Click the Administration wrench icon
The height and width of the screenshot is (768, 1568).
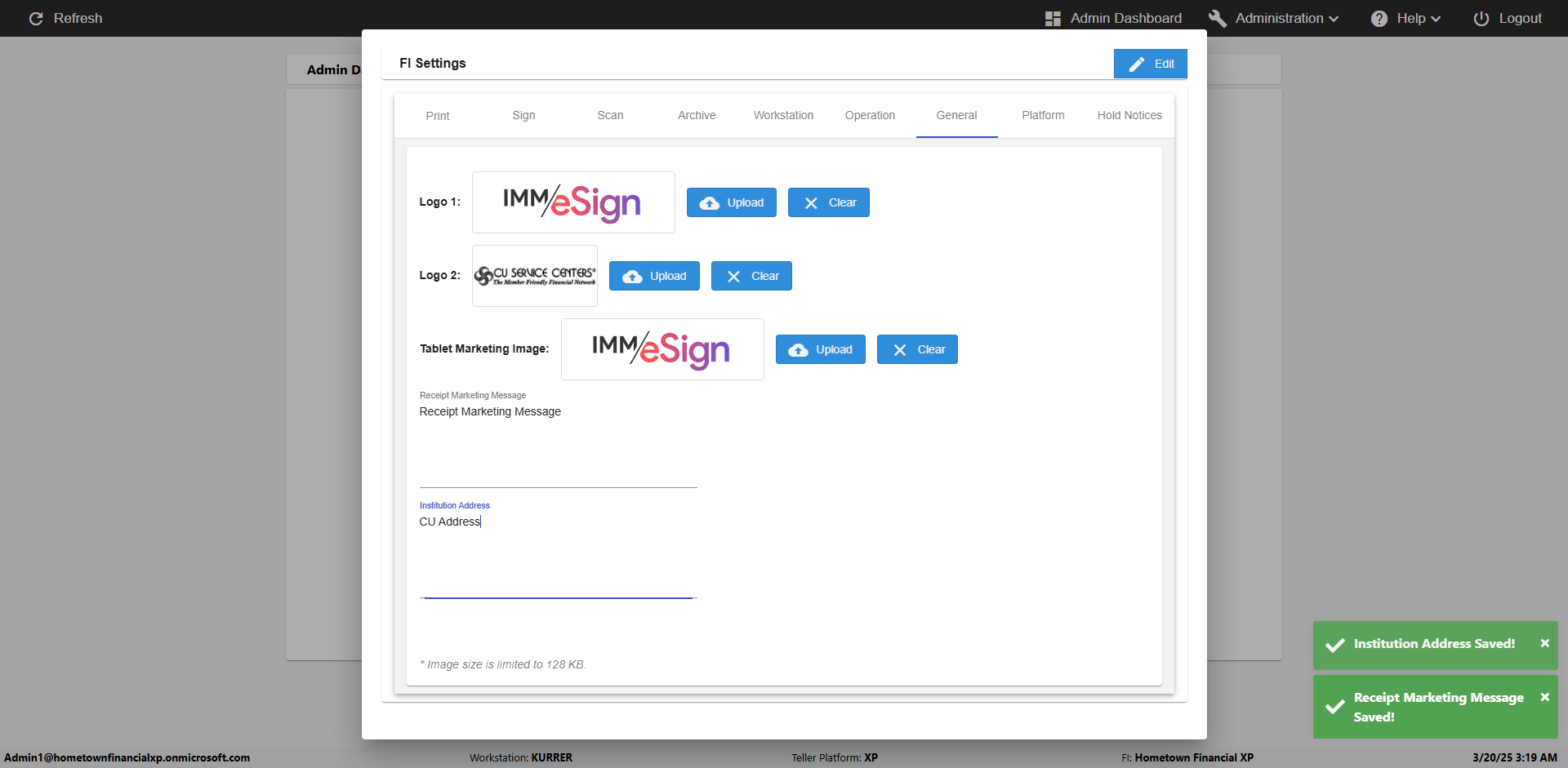pyautogui.click(x=1218, y=19)
